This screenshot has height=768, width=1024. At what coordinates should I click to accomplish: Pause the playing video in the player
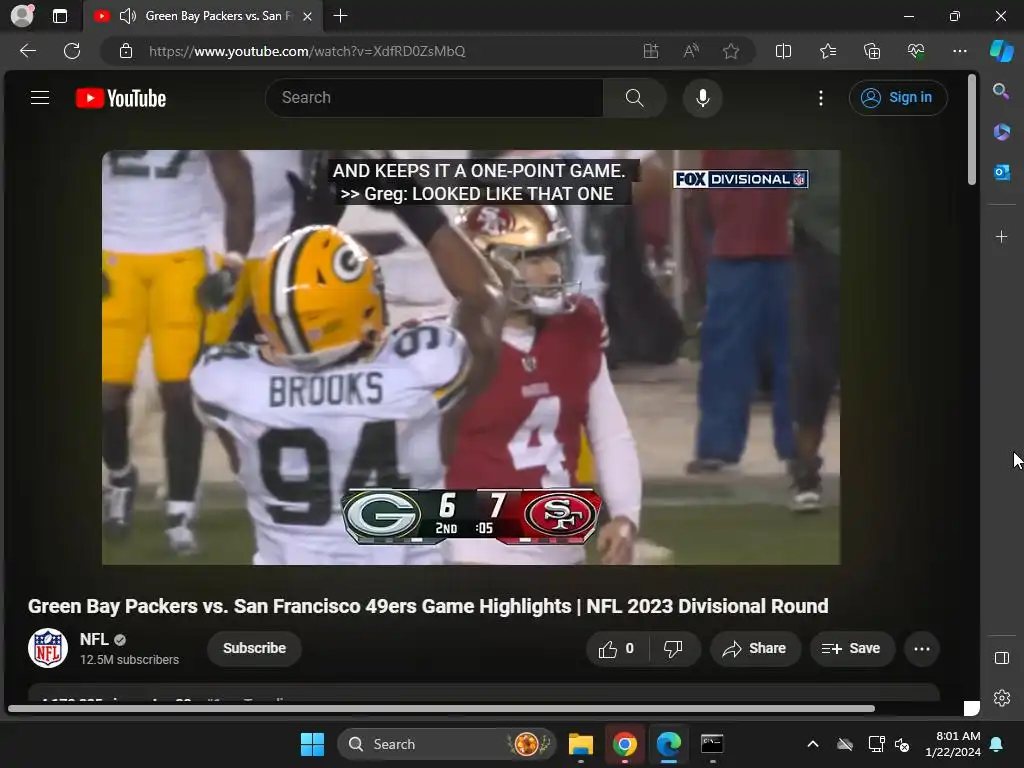[x=471, y=357]
